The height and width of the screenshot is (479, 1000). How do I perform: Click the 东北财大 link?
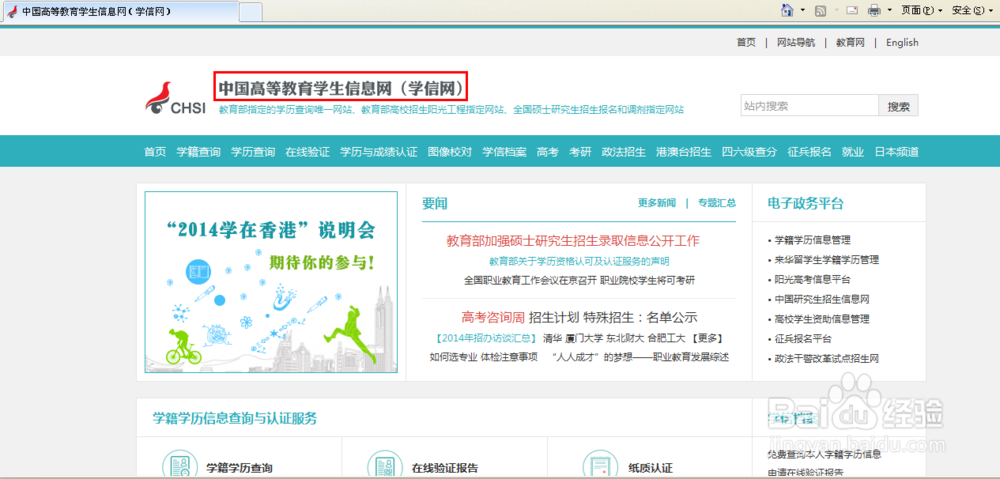click(x=624, y=338)
